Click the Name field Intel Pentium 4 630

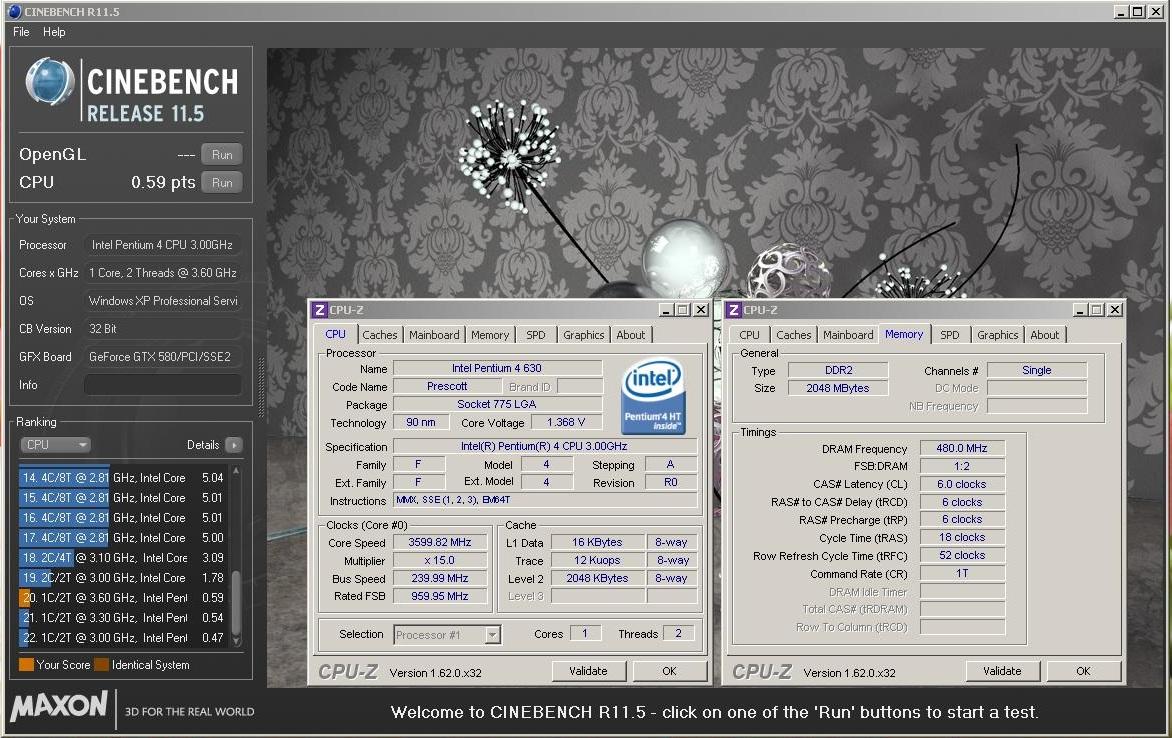pos(497,368)
